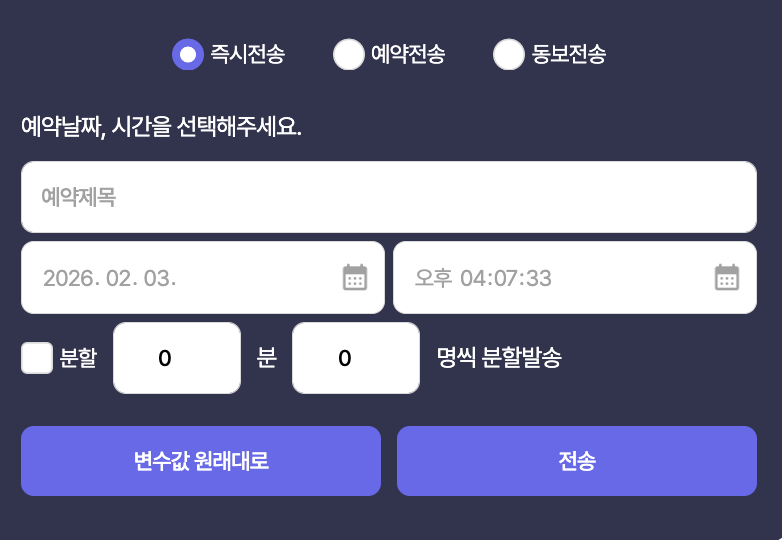Screen dimensions: 782x540
Task: Focus the date field showing 2026. 02. 03.
Action: tap(180, 277)
